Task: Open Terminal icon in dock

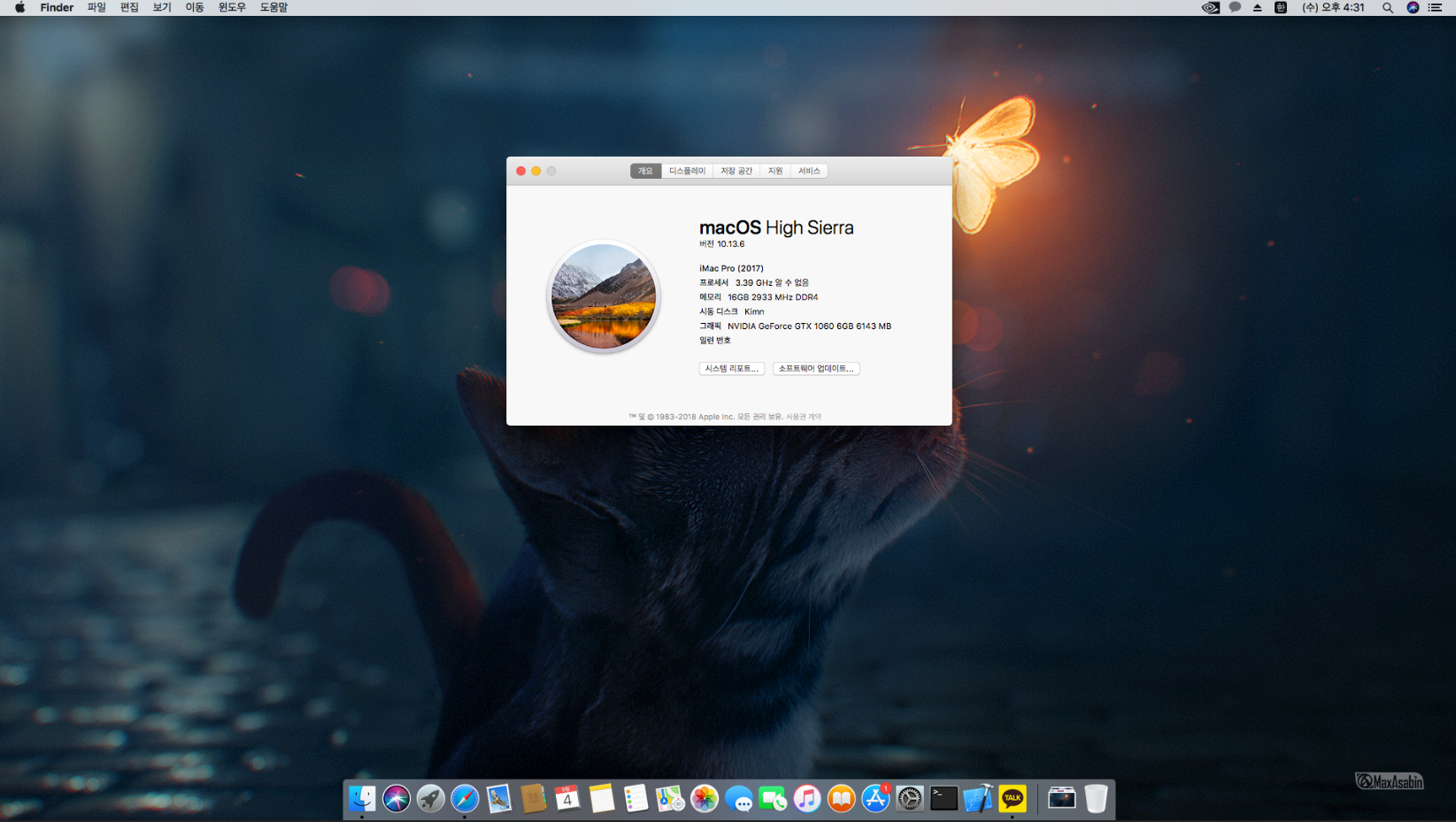Action: (944, 799)
